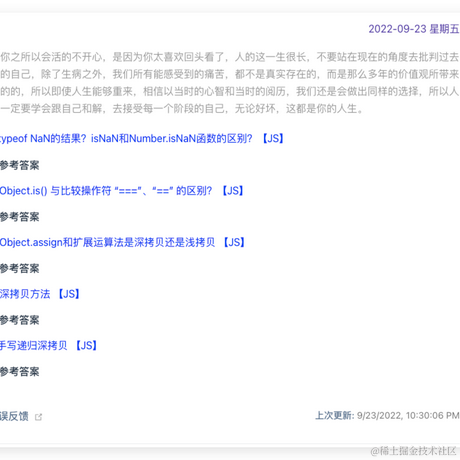
Task: Expand 参考答案 under the typeof NaN question
Action: click(20, 165)
